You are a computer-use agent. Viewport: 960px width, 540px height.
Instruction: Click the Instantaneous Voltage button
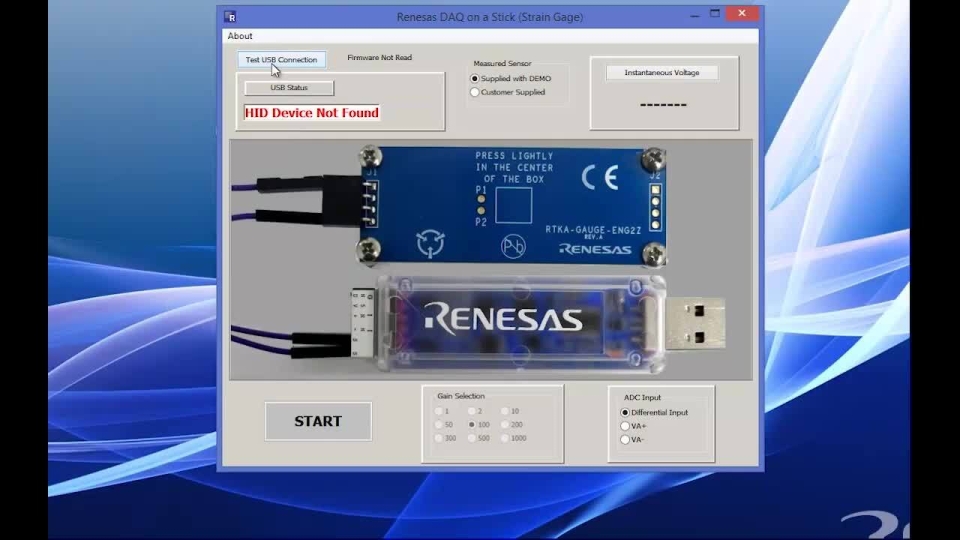pos(662,72)
